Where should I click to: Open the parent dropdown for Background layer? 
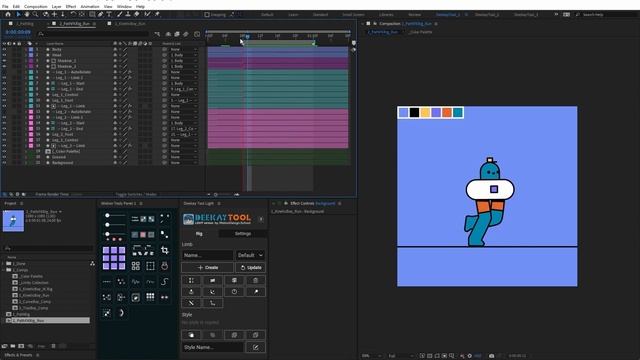click(184, 163)
